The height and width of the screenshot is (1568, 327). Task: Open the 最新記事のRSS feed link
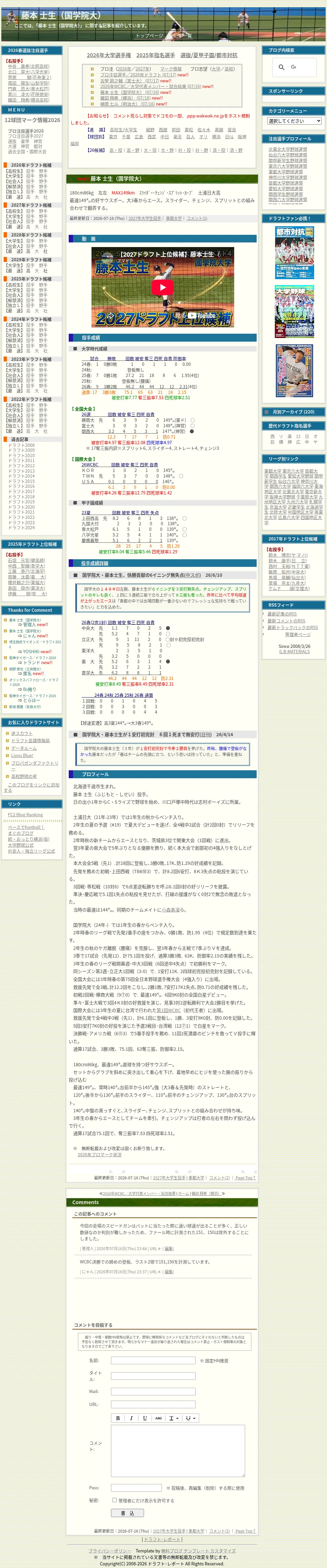pyautogui.click(x=282, y=614)
